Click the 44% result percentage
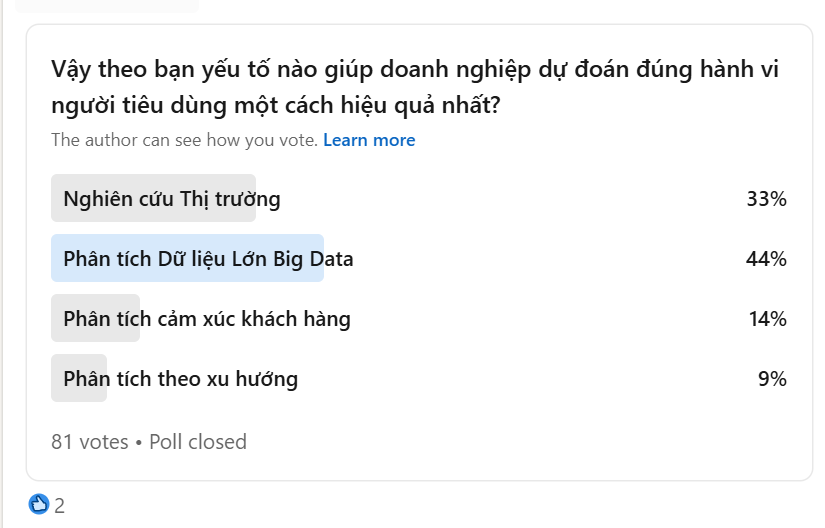Screen dimensions: 825x528 (766, 259)
